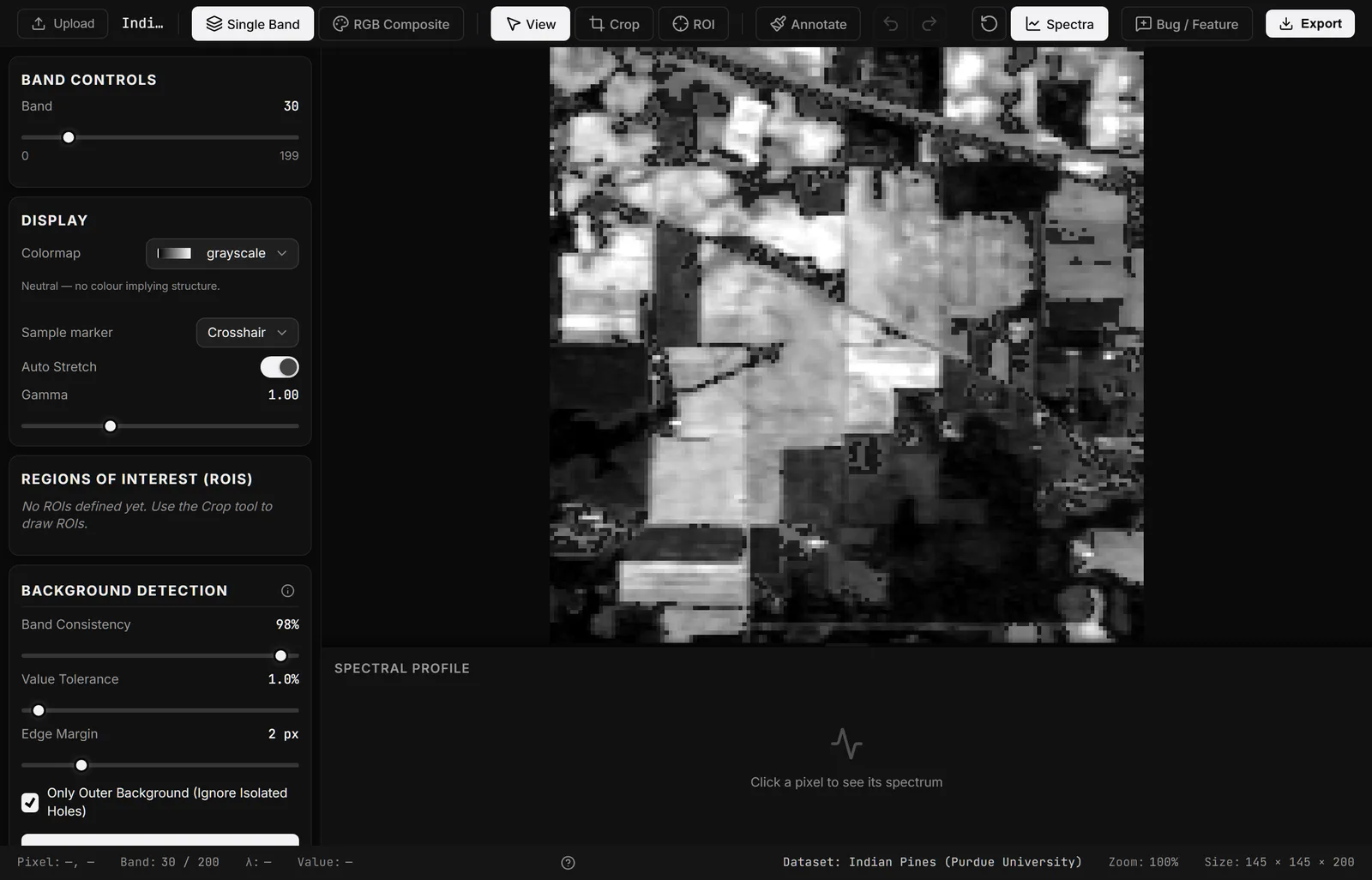1372x880 pixels.
Task: Adjust the Band slider handle
Action: [x=69, y=137]
